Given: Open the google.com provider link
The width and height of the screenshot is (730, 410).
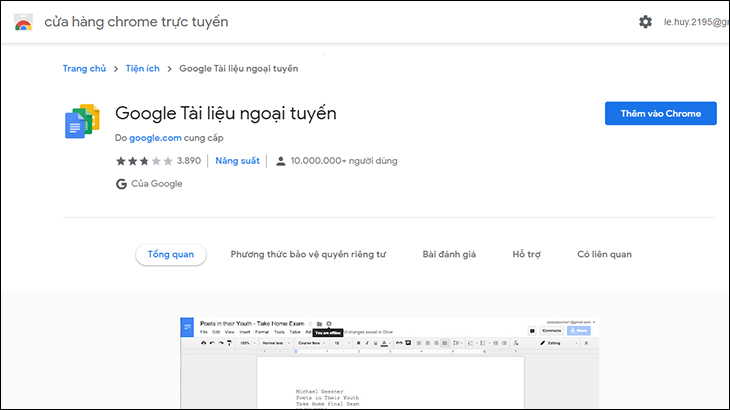Looking at the screenshot, I should 154,138.
